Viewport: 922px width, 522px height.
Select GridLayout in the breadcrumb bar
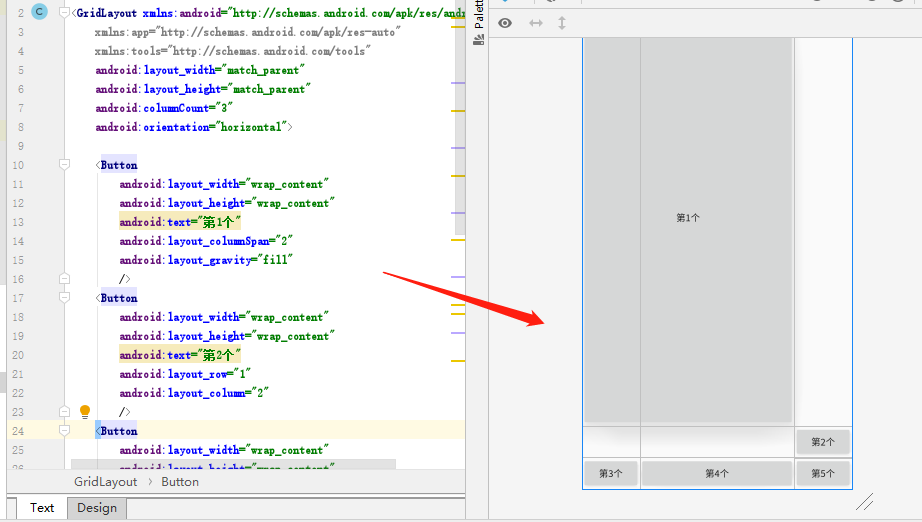pos(105,482)
